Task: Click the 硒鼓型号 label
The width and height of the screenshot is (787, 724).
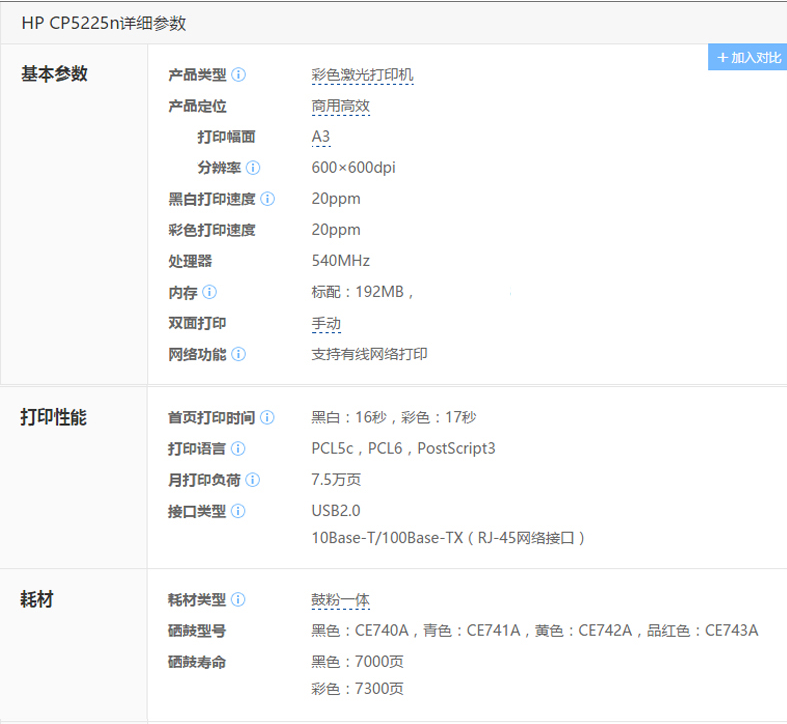Action: (197, 631)
